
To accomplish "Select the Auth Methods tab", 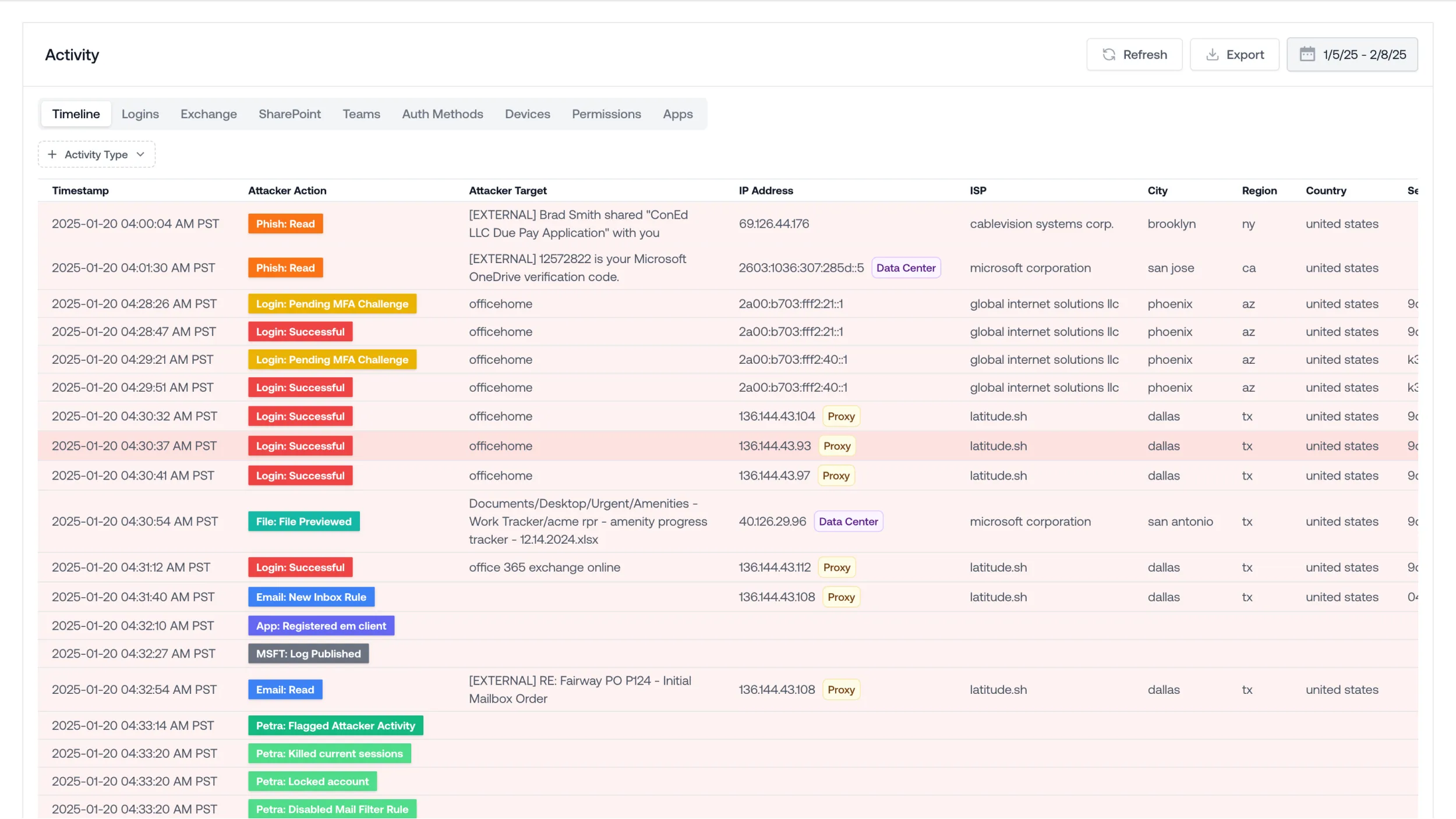I will point(442,114).
